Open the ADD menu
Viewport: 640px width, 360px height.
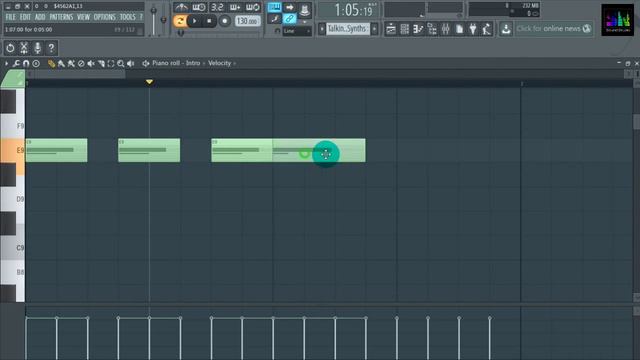tap(40, 17)
